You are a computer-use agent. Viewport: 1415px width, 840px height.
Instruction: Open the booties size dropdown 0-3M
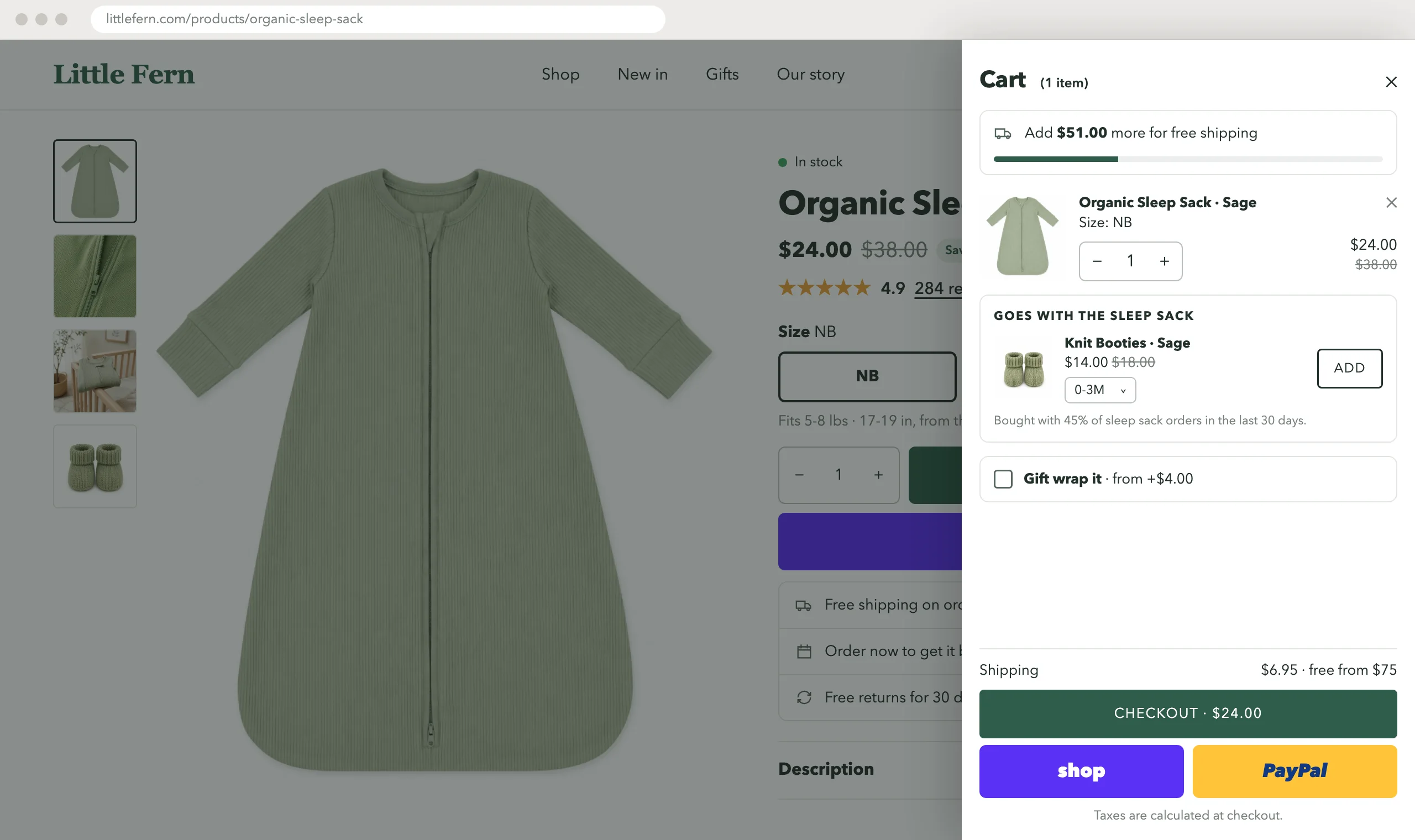pyautogui.click(x=1099, y=390)
